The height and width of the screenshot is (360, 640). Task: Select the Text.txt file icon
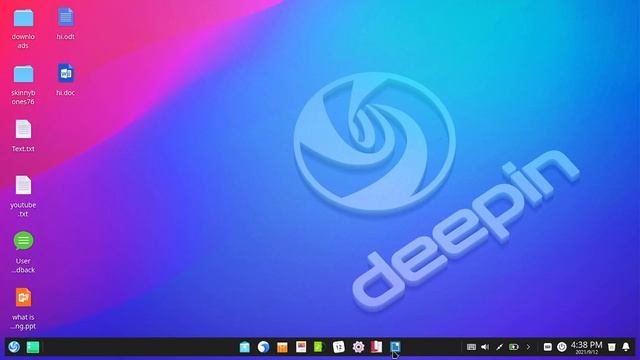pos(23,130)
